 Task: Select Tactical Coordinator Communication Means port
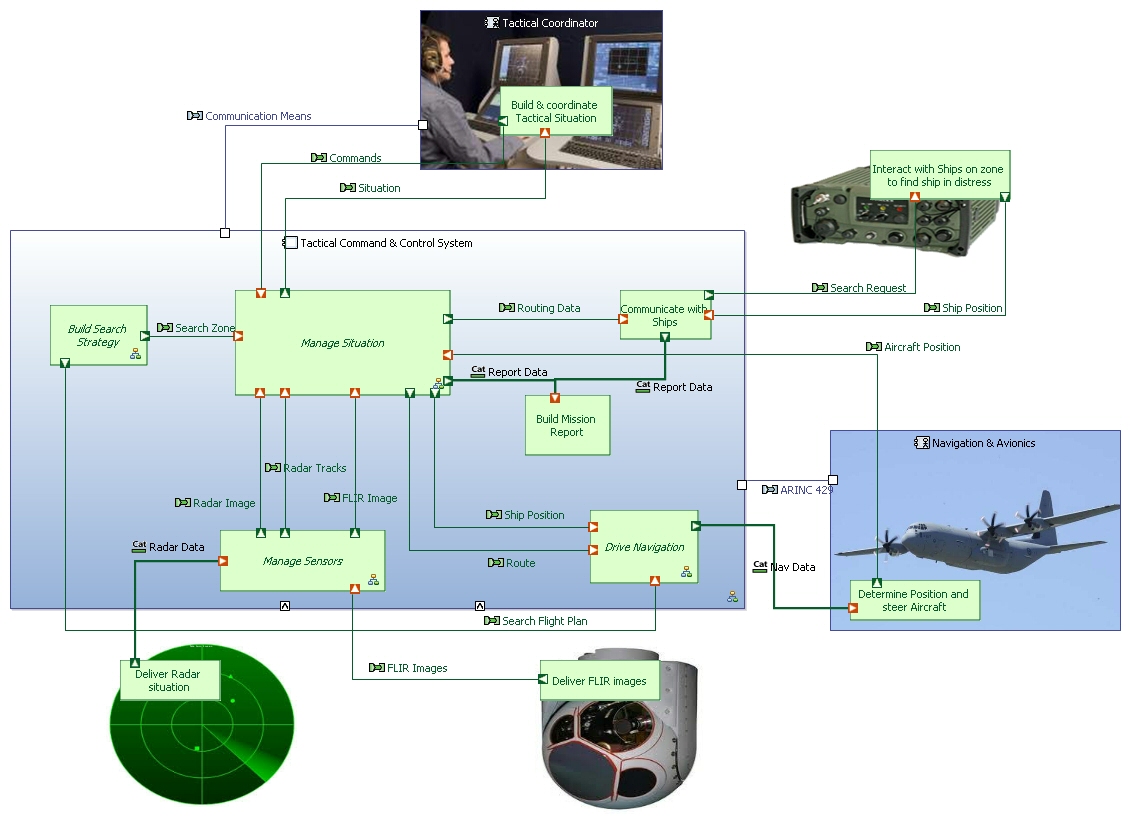[x=423, y=125]
